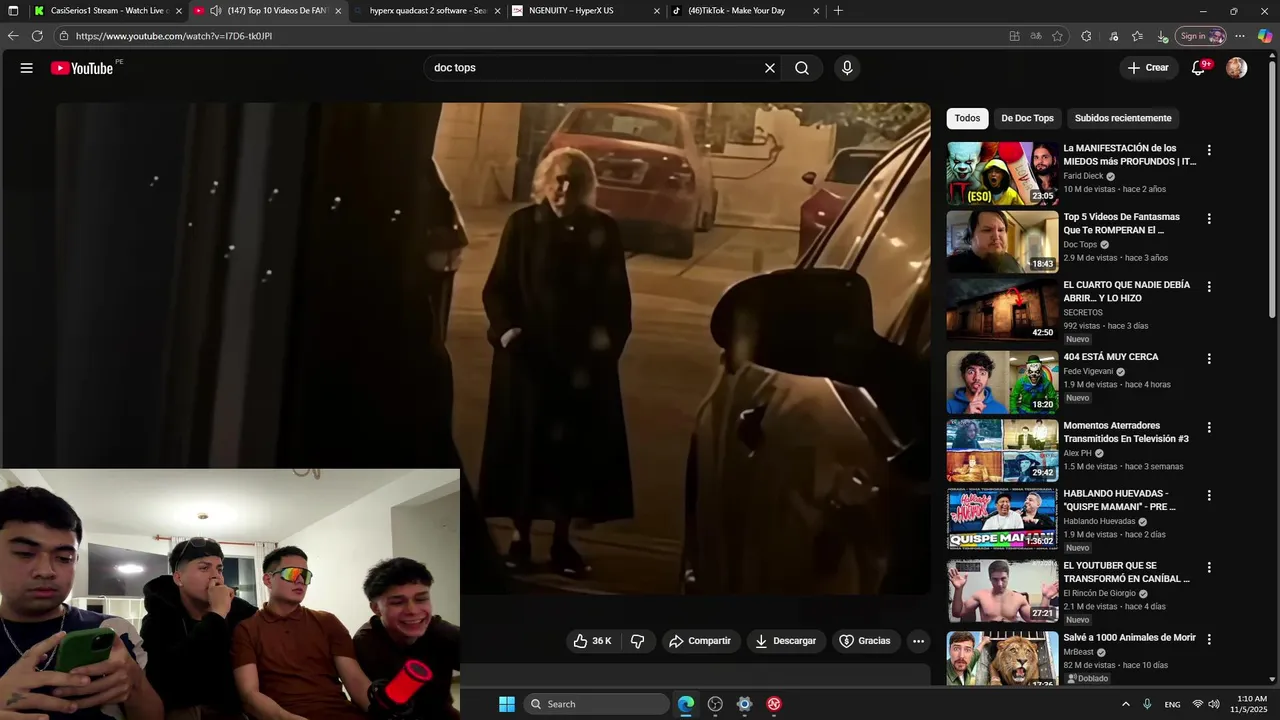The width and height of the screenshot is (1280, 720).
Task: Select the 'Todos' filter chip
Action: coord(967,118)
